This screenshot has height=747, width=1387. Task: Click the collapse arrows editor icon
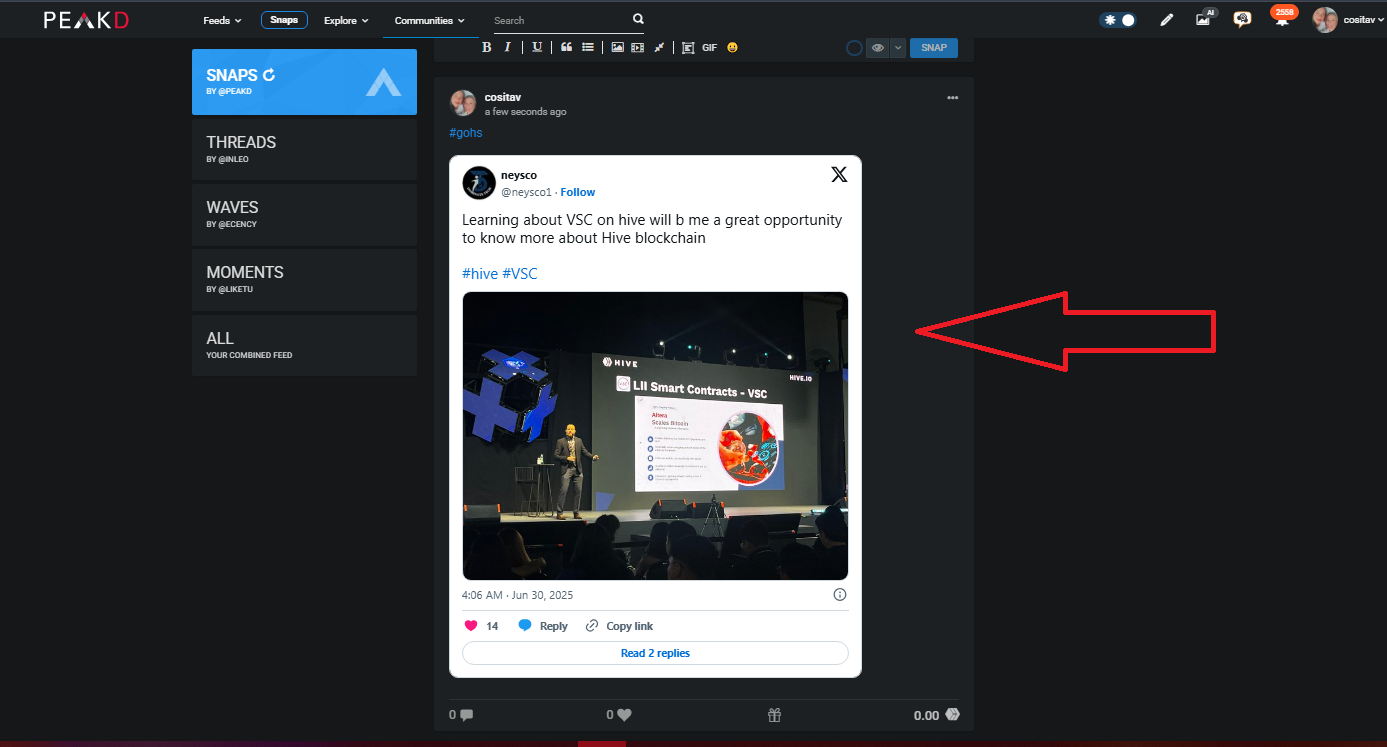tap(660, 47)
